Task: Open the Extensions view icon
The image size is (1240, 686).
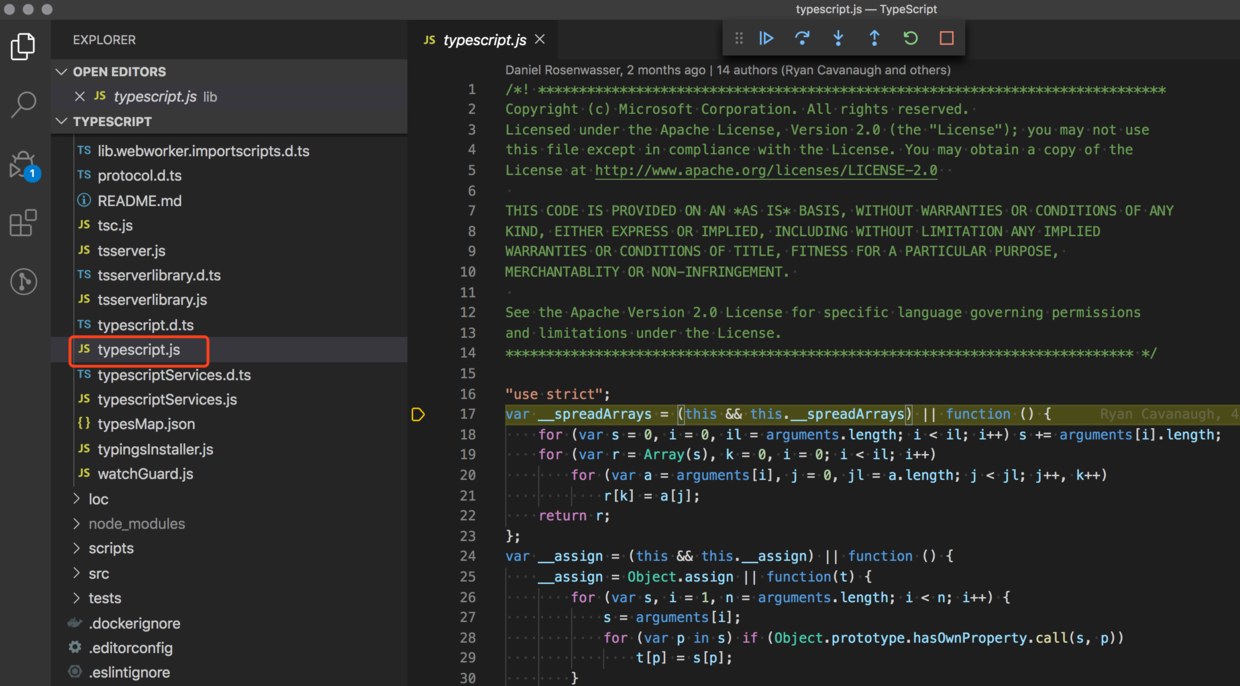Action: (23, 222)
